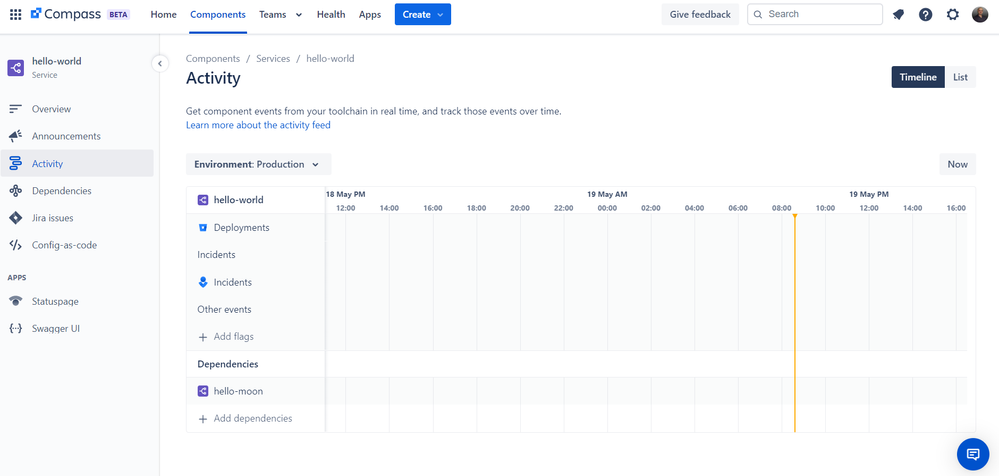Go to the Home tab
The width and height of the screenshot is (999, 476).
coord(164,14)
